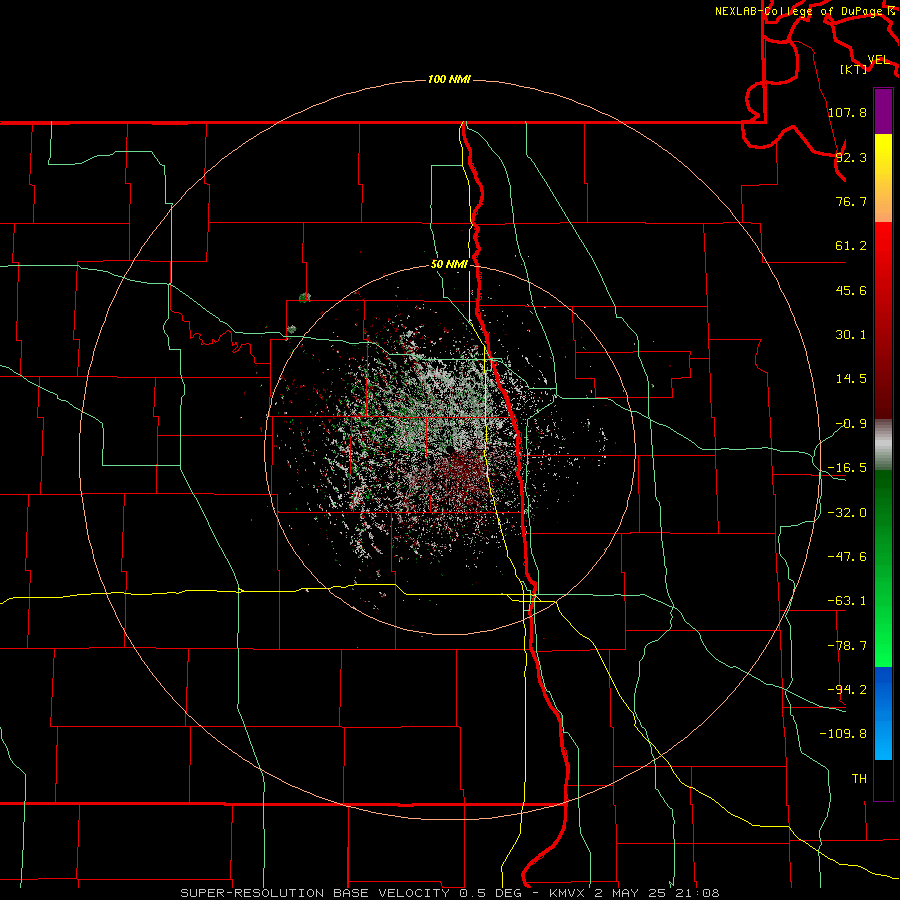Click the -47.6 velocity scale value

(847, 557)
